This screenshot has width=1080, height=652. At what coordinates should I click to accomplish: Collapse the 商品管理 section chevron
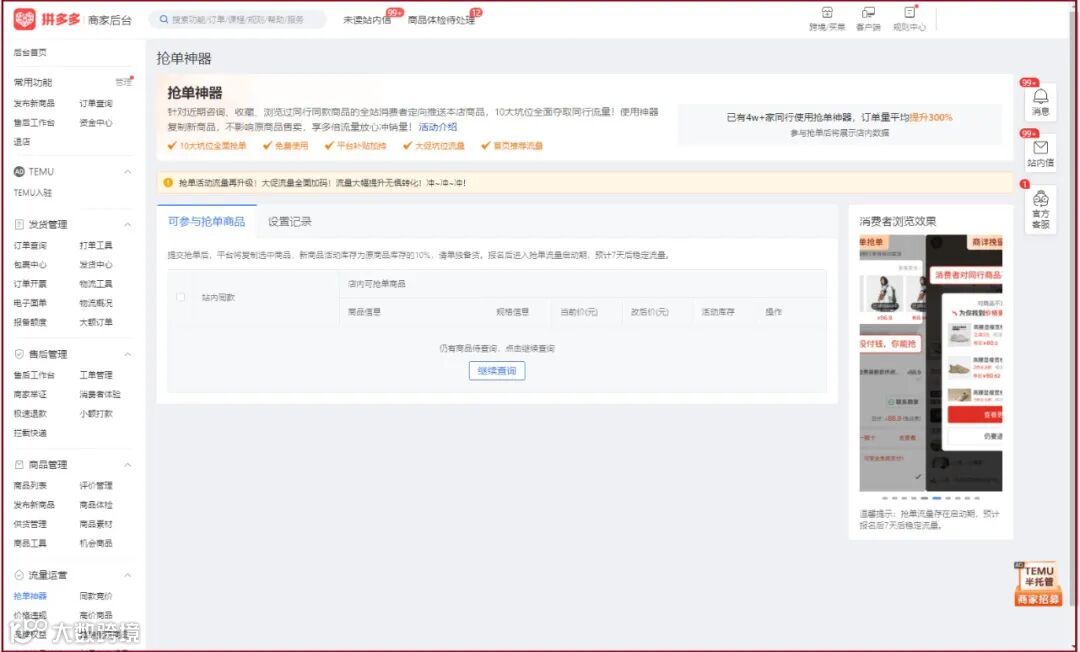pyautogui.click(x=127, y=465)
